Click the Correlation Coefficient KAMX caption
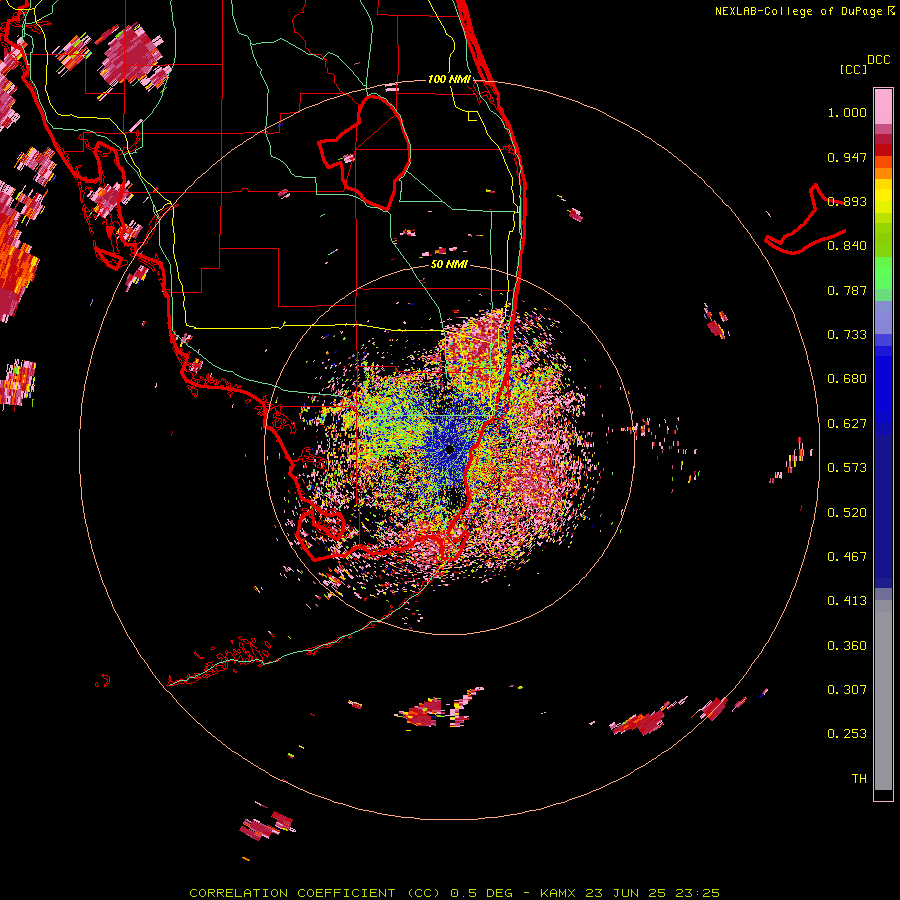This screenshot has height=900, width=900. 454,893
